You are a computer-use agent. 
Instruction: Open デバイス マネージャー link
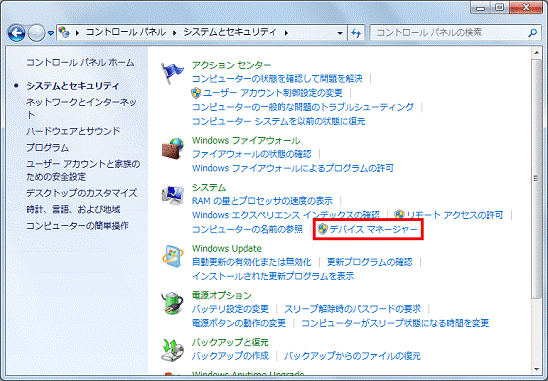[x=374, y=229]
